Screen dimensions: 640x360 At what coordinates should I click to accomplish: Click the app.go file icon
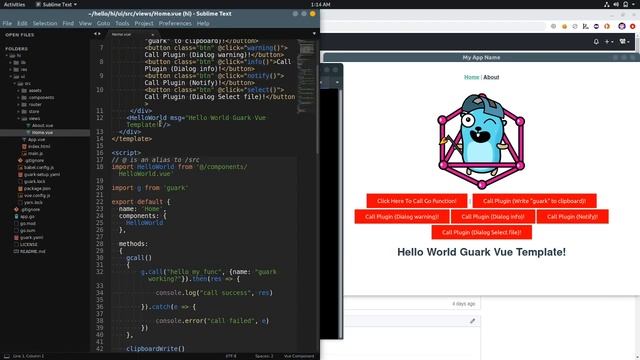[16, 216]
